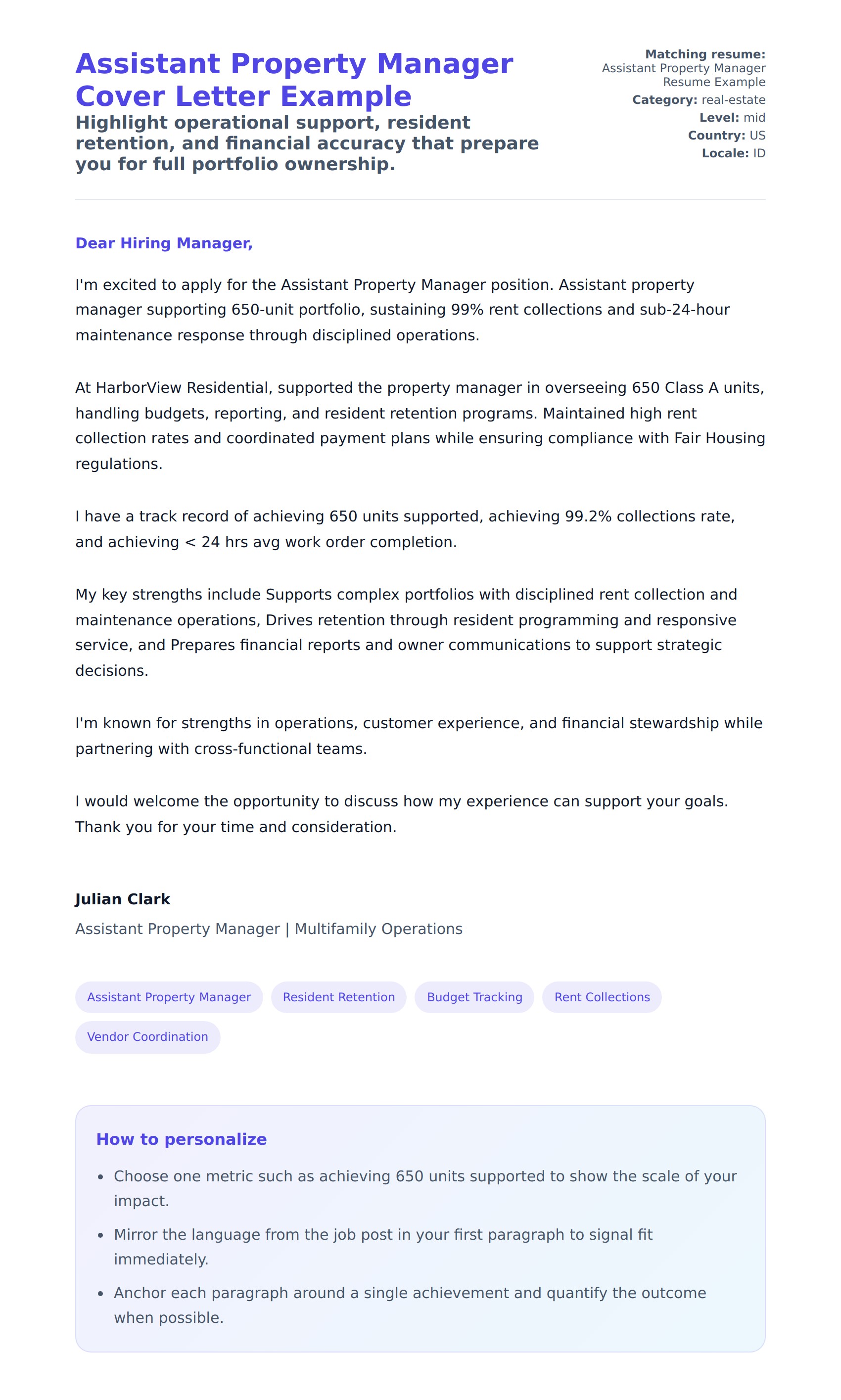Click the Assistant Property Manager Resume Example link
The image size is (841, 1400).
coord(683,75)
